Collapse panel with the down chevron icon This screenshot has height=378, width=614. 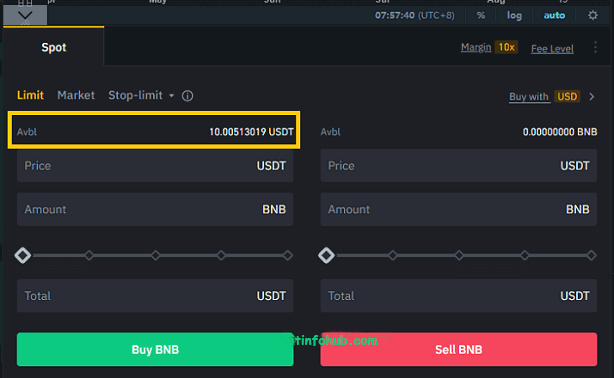[x=25, y=16]
